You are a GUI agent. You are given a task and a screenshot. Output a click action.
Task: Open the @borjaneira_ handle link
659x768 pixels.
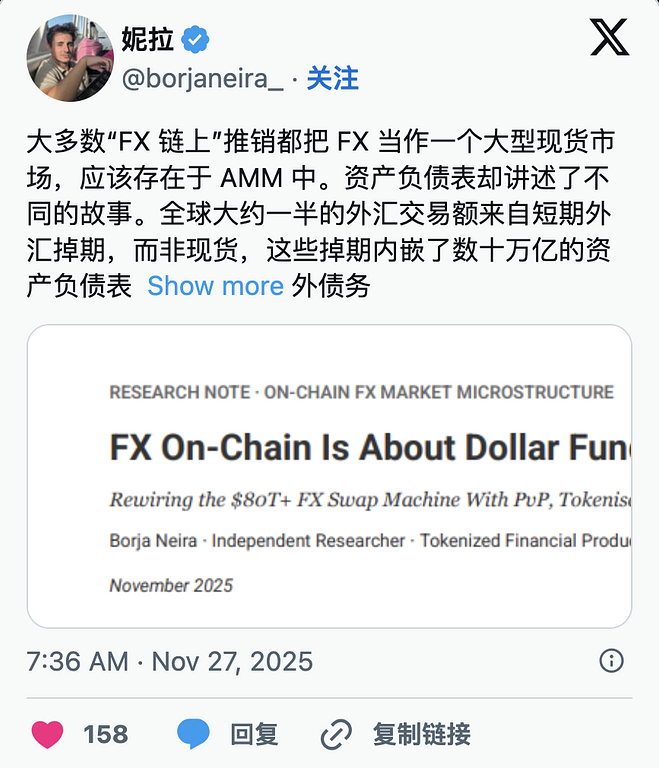click(202, 79)
